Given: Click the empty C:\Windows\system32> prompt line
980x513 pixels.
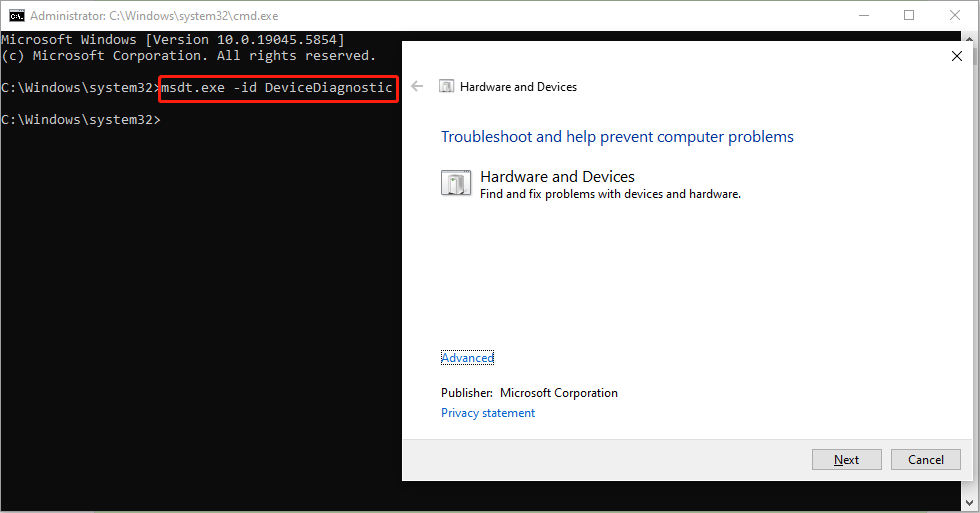Looking at the screenshot, I should coord(80,120).
